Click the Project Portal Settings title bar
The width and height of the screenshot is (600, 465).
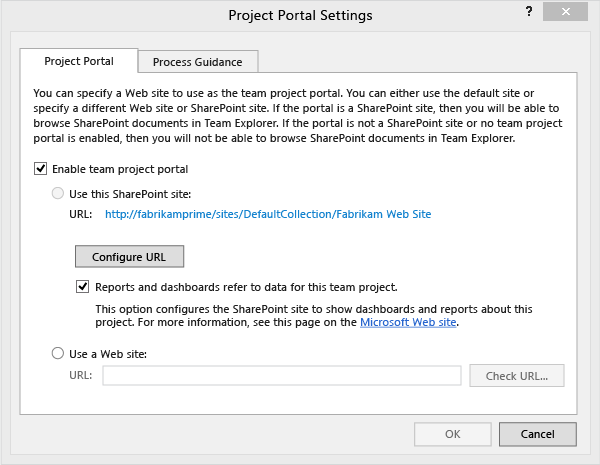pyautogui.click(x=300, y=15)
